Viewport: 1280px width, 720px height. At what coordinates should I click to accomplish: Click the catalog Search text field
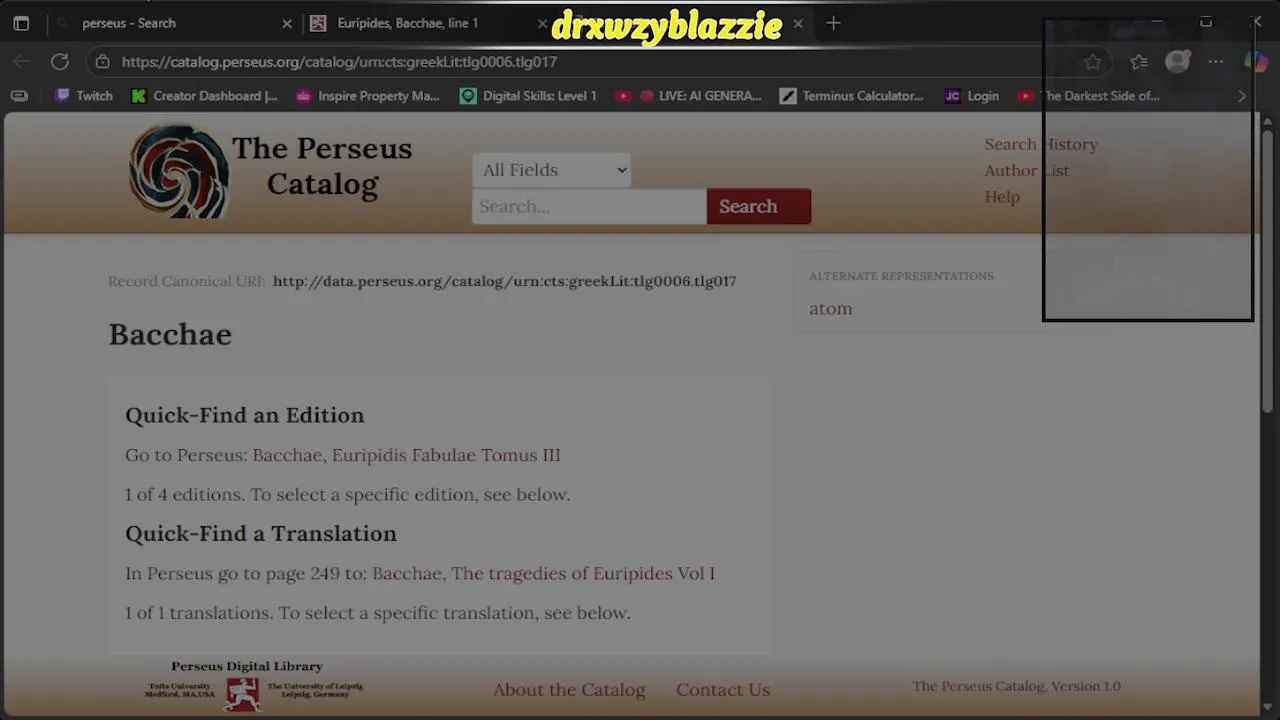(589, 206)
